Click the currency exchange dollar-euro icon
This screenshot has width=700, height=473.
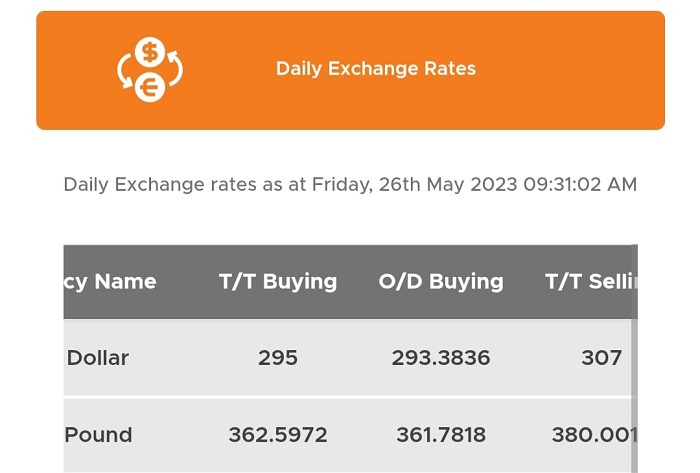coord(150,70)
